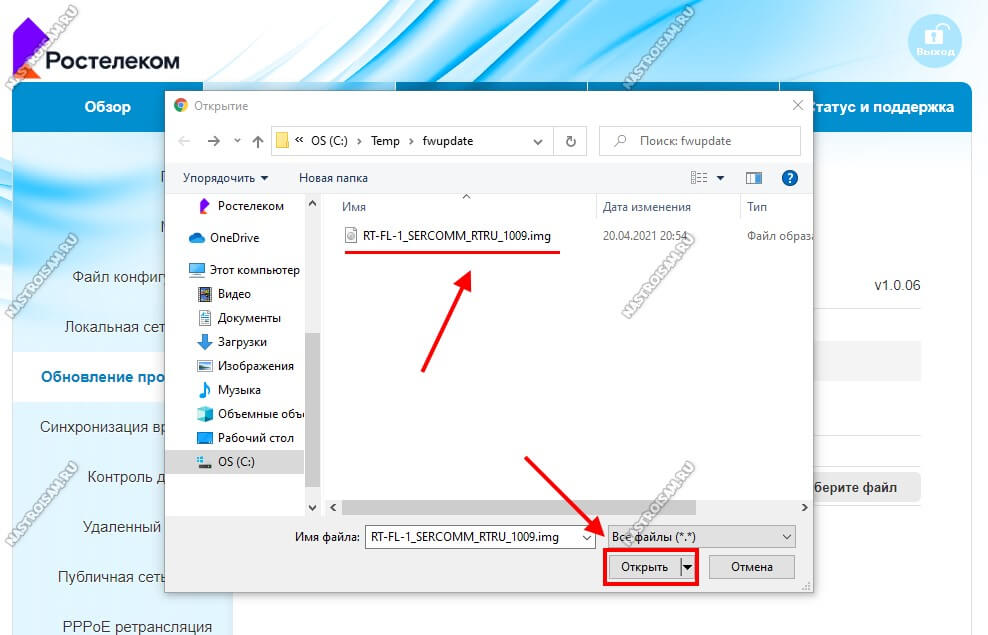Expand the Открыть button split arrow

click(687, 567)
